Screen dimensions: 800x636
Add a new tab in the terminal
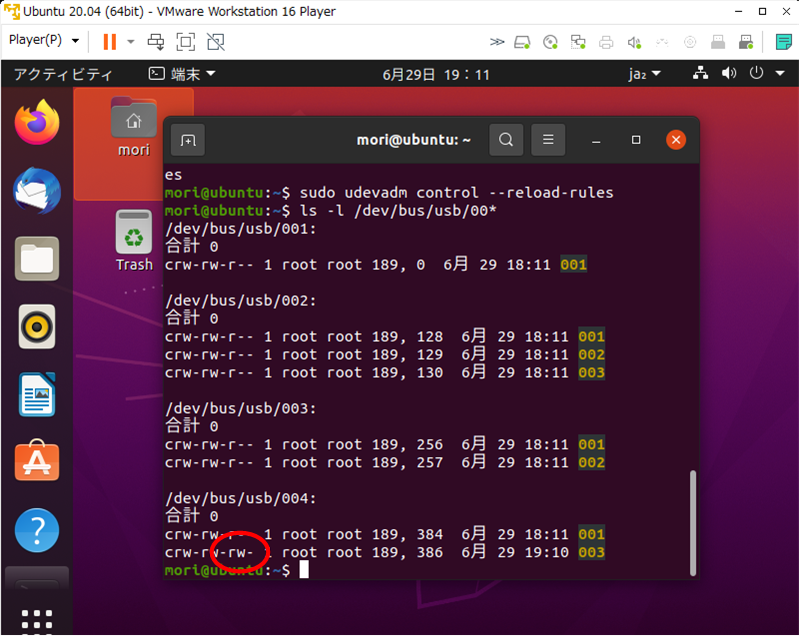[x=188, y=140]
